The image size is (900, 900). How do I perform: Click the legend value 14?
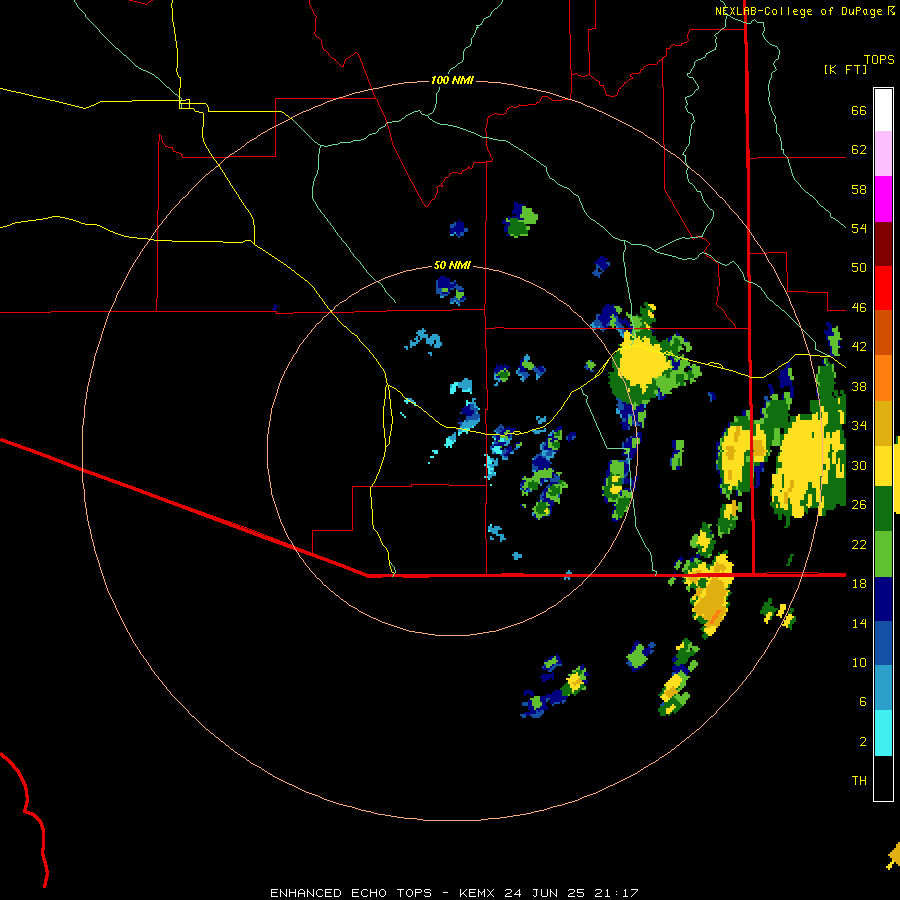(859, 623)
